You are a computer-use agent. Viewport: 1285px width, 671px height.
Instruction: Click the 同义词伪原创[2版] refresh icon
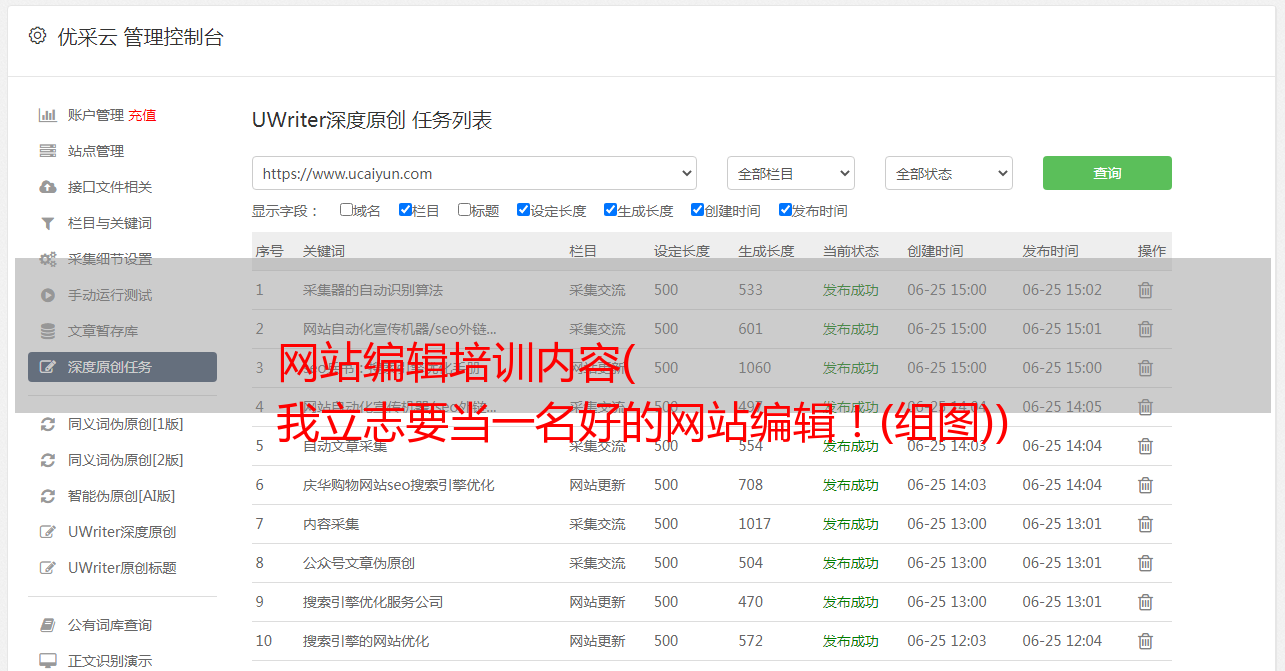47,460
